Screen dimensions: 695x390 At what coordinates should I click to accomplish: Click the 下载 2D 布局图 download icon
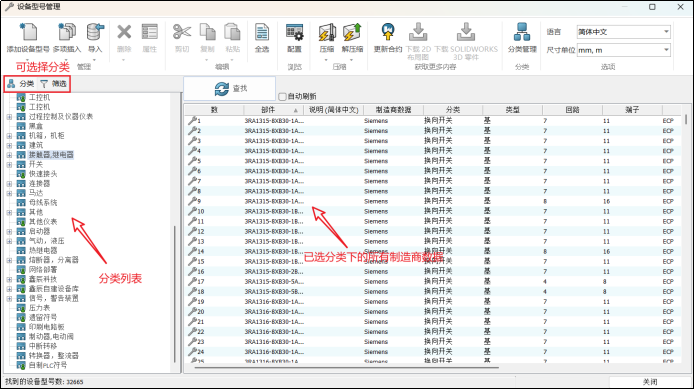tap(418, 32)
